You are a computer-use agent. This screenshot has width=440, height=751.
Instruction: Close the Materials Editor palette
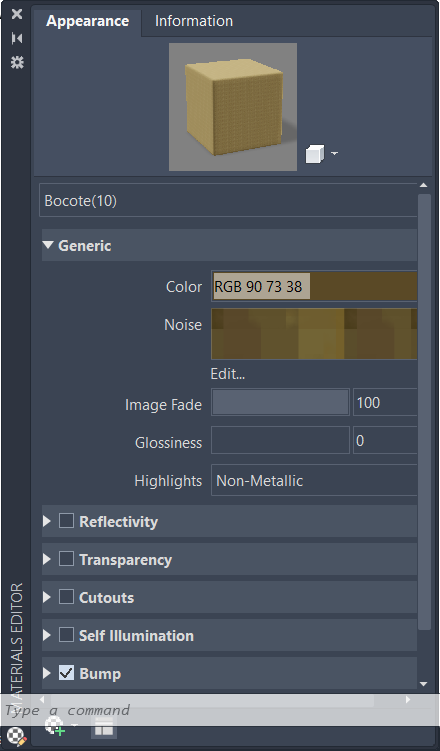[17, 14]
